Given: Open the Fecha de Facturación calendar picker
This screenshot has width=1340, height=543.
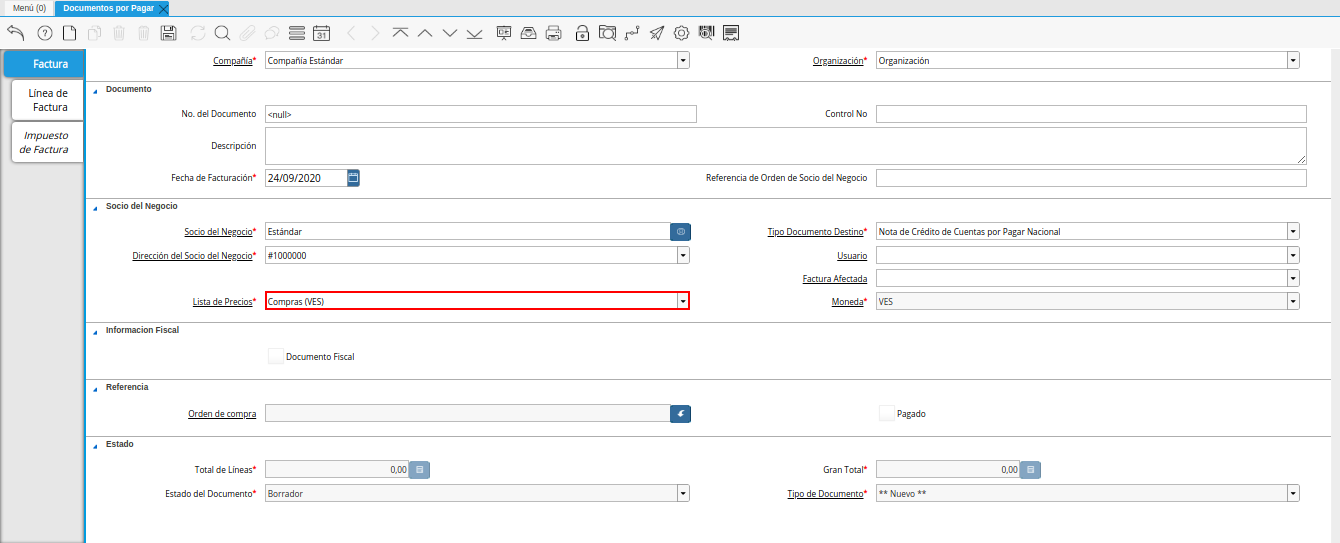Looking at the screenshot, I should click(x=353, y=178).
